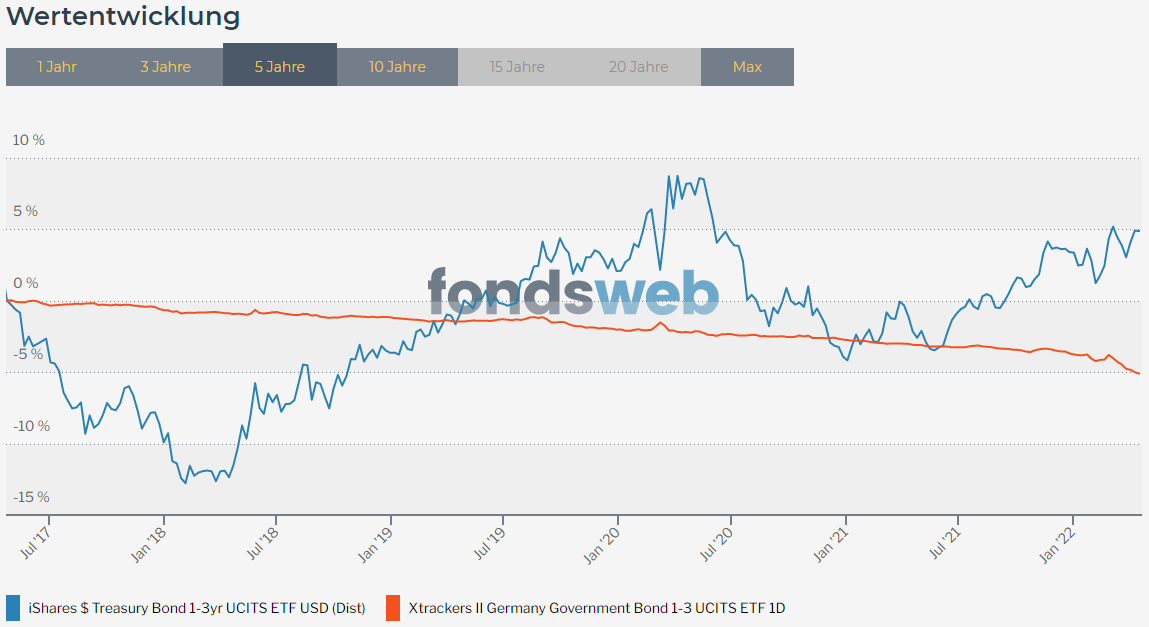Click the blue line's peak near mid-2020
This screenshot has height=627, width=1149.
(668, 177)
